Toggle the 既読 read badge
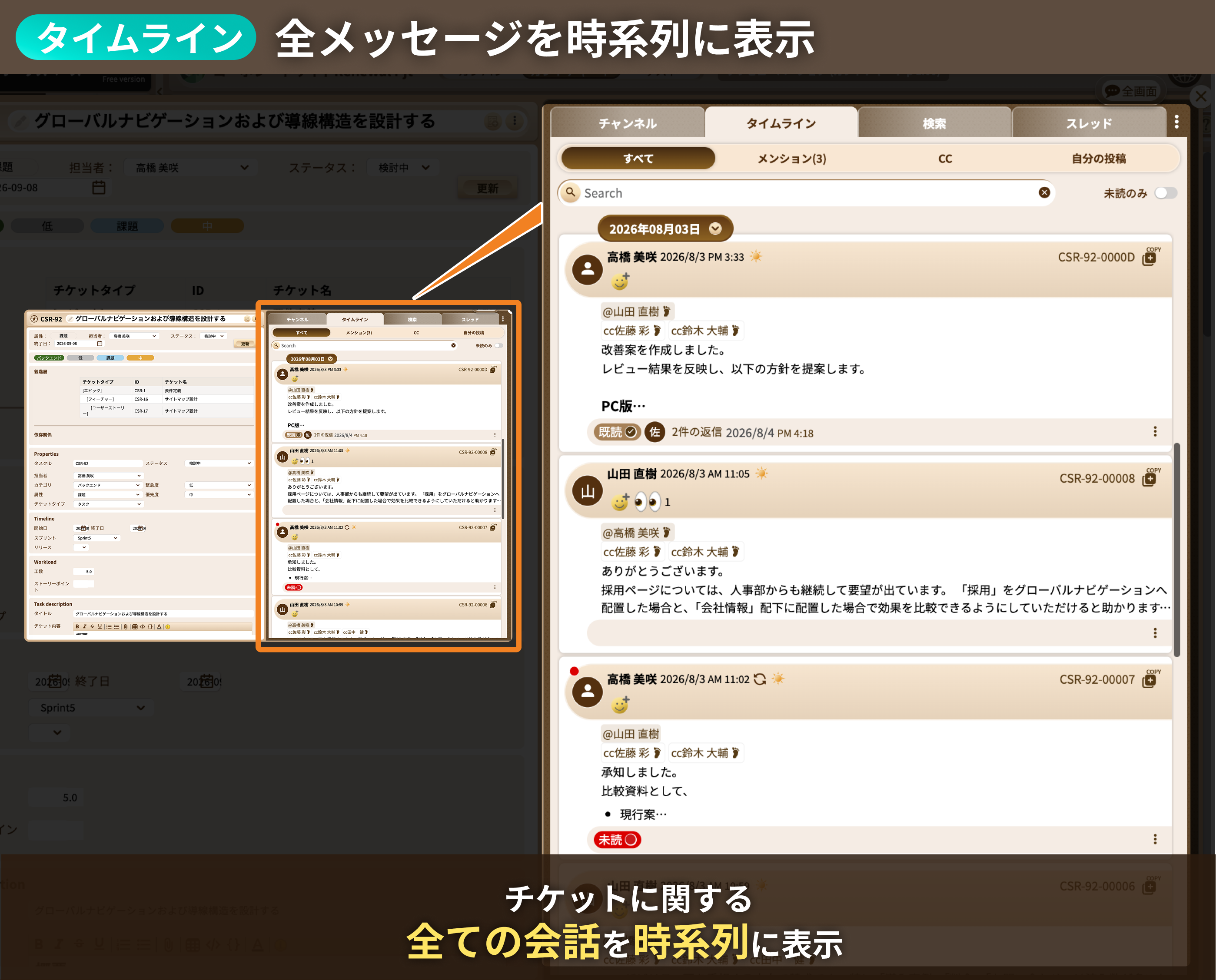 [617, 432]
